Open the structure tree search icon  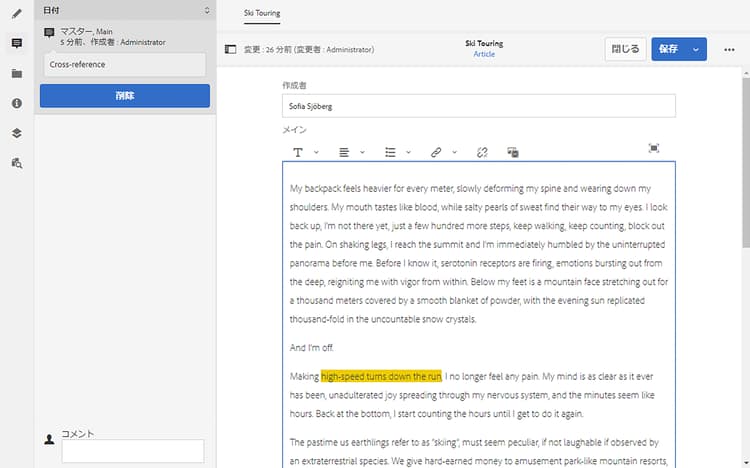pos(17,163)
